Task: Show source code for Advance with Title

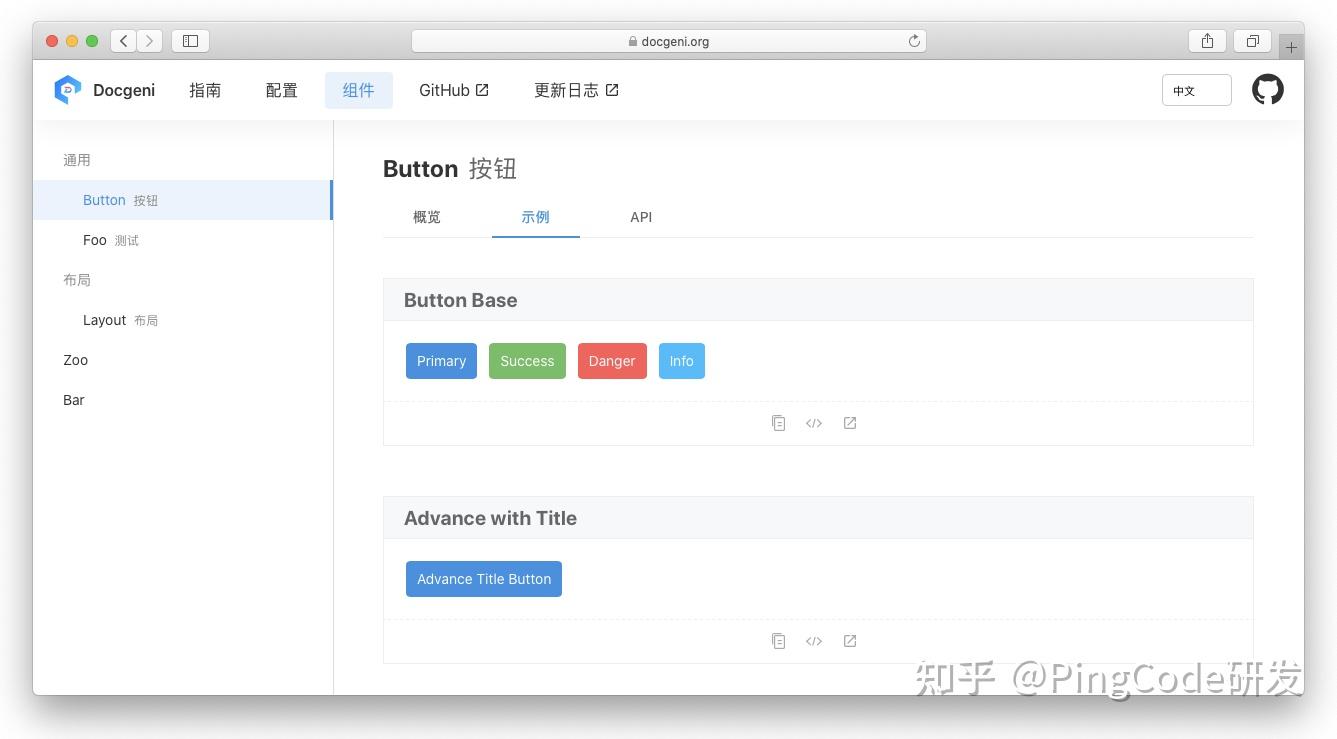Action: (814, 641)
